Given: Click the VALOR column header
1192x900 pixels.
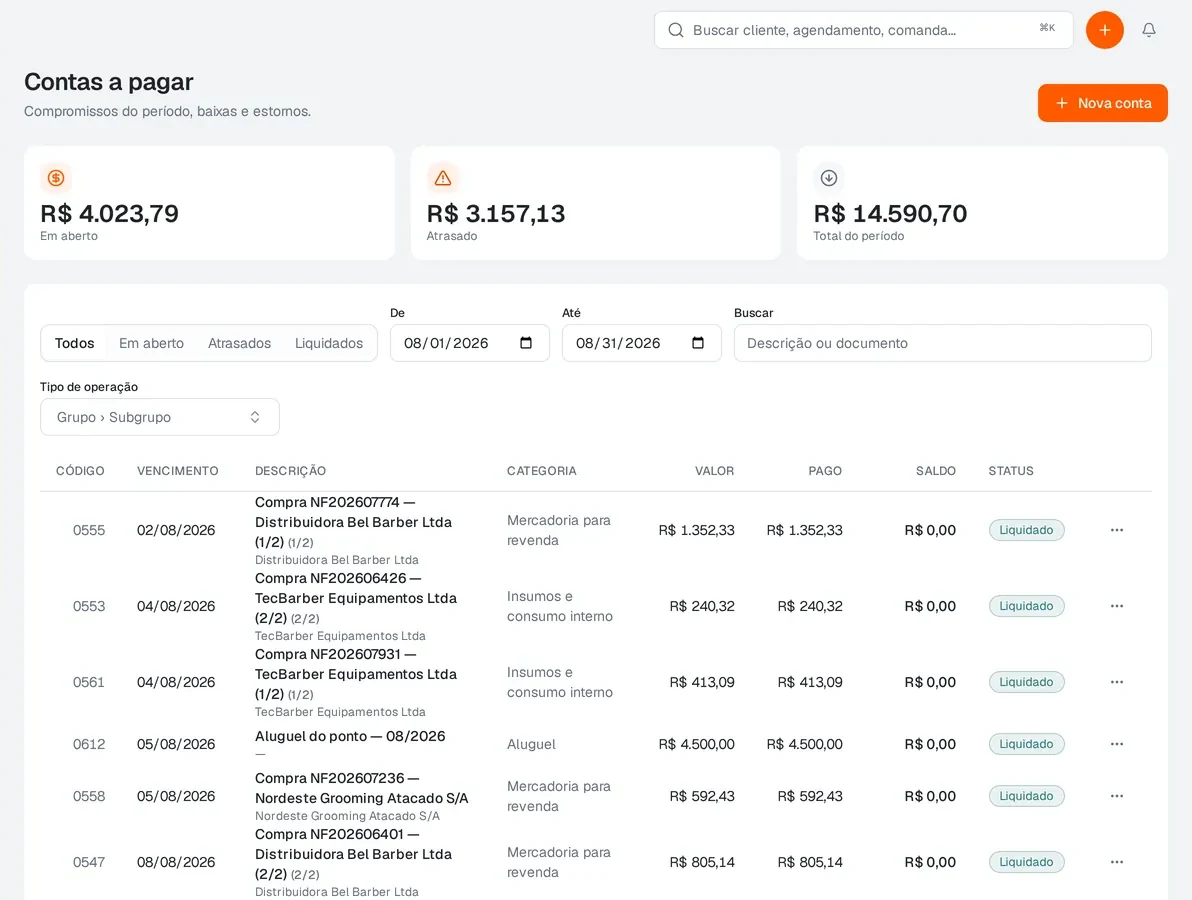Looking at the screenshot, I should 715,471.
